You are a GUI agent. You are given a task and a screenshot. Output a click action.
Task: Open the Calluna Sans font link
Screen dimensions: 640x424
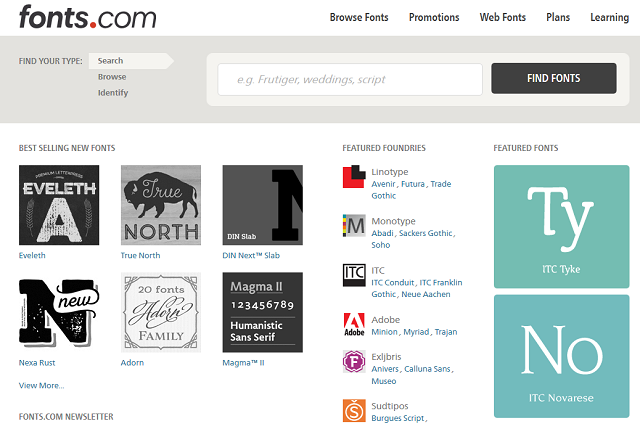427,369
